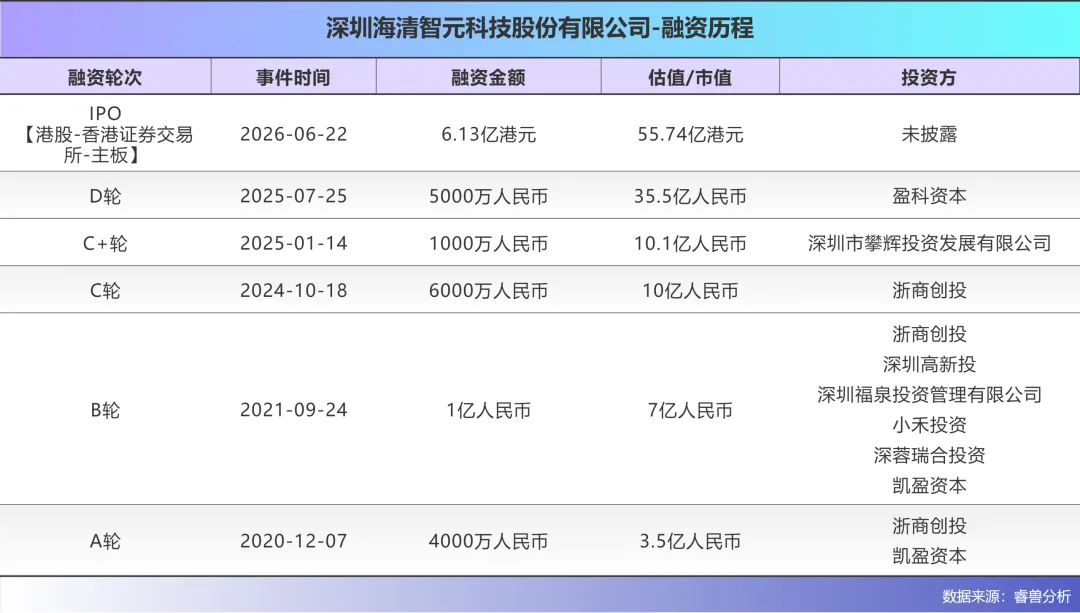The width and height of the screenshot is (1080, 613).
Task: Click the title 深圳海清智元科技股份有限公司-融资历程
Action: [540, 28]
